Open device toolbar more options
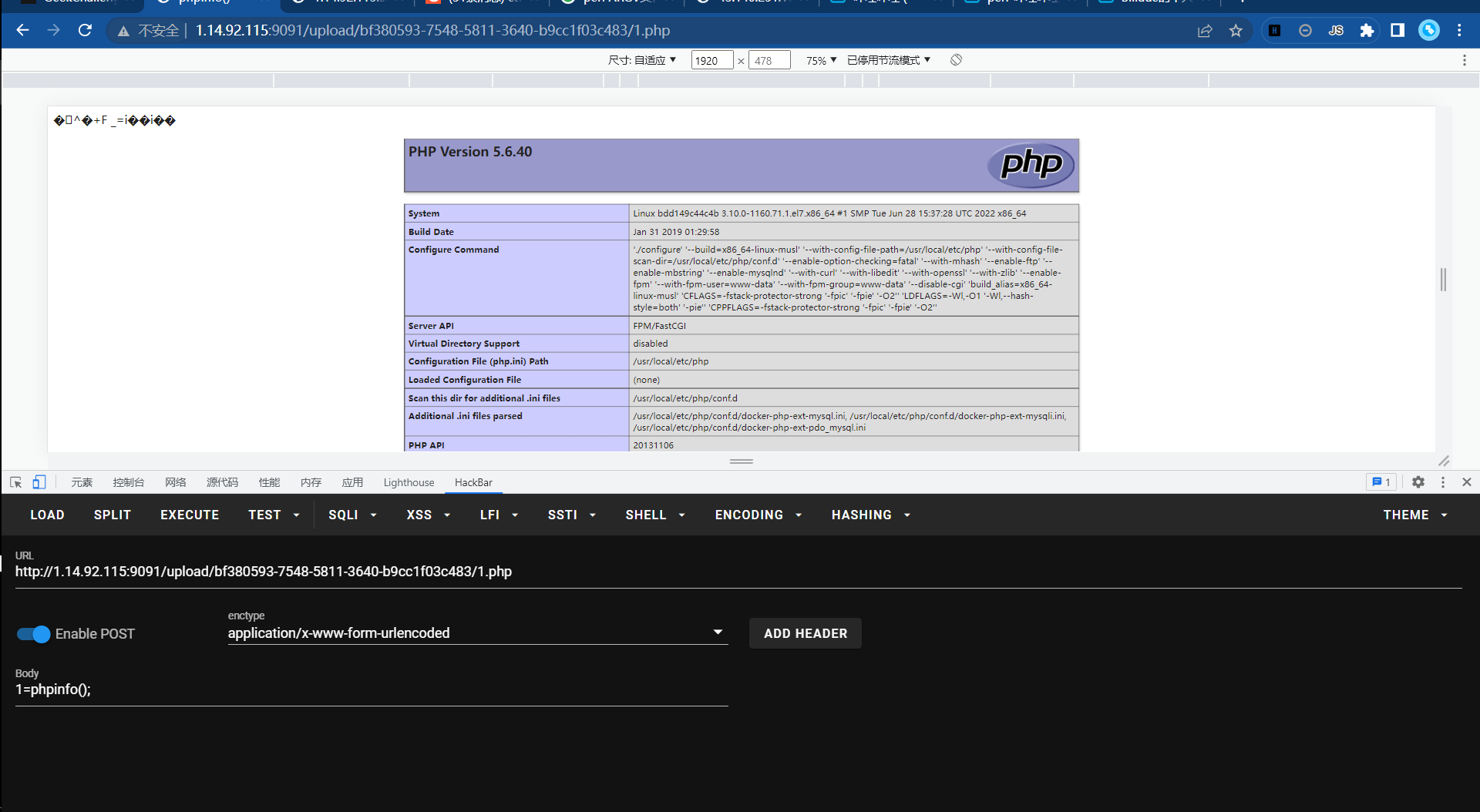This screenshot has width=1480, height=812. pos(1465,60)
